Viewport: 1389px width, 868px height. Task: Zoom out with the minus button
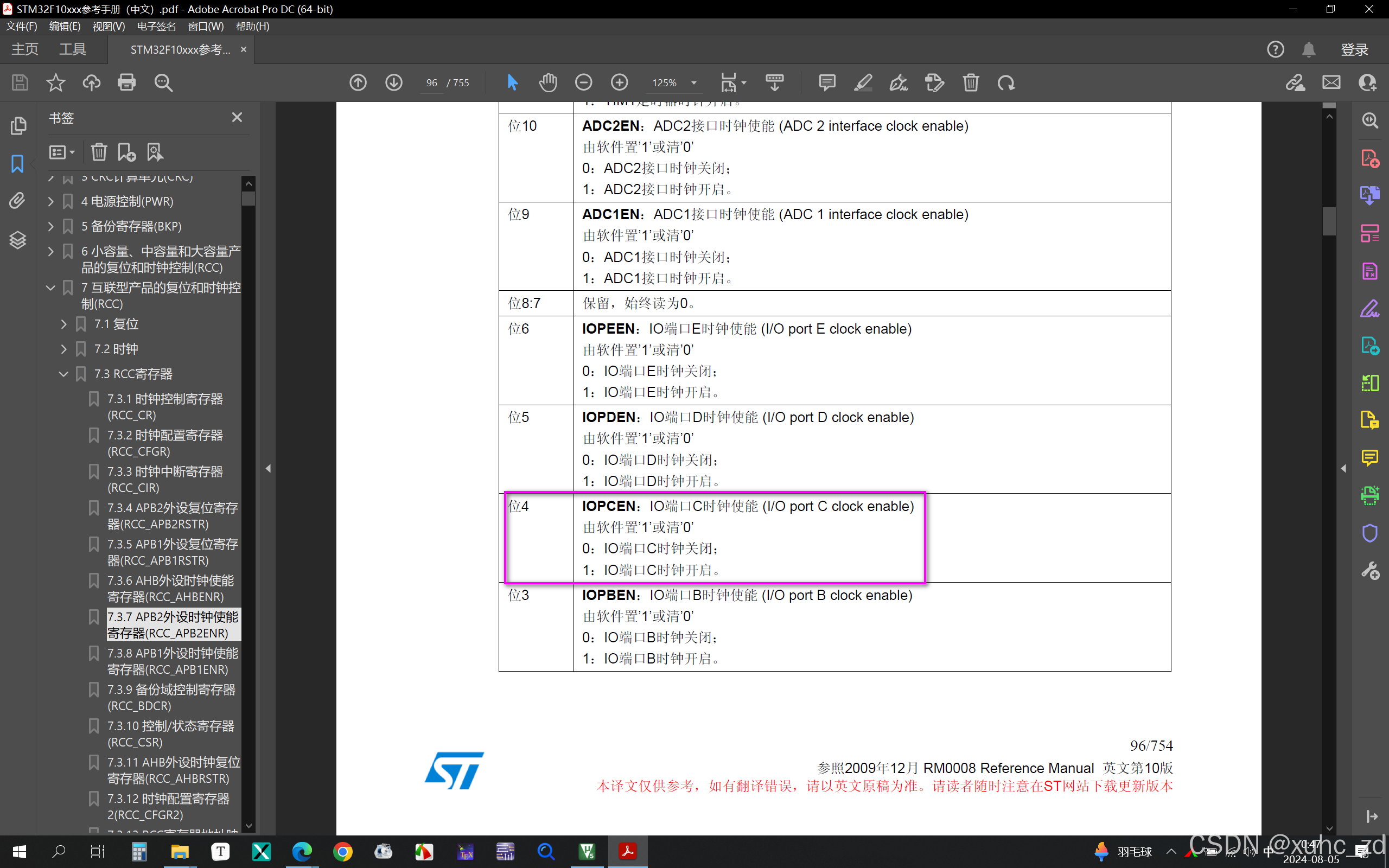tap(584, 82)
